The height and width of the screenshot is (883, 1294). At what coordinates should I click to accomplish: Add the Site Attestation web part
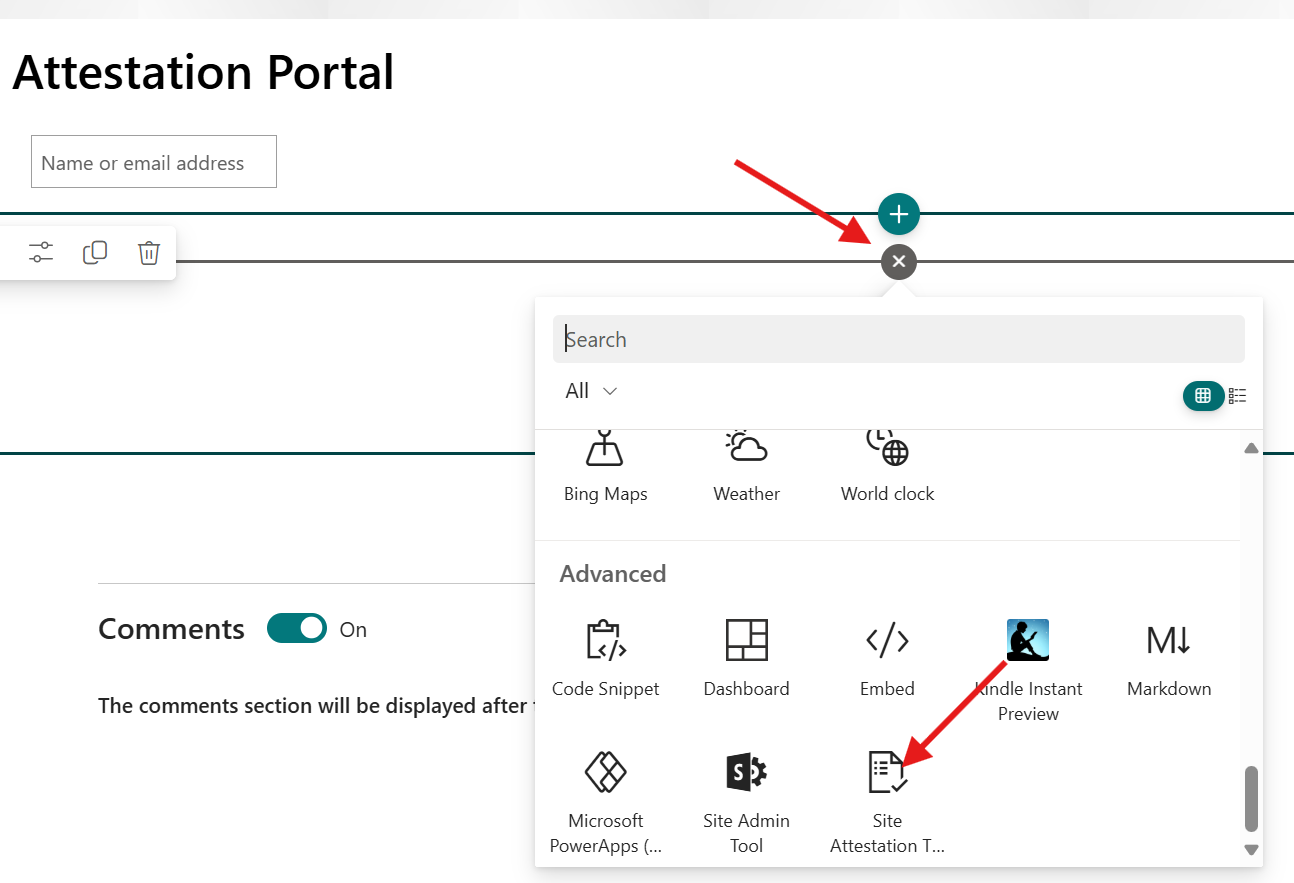click(887, 802)
